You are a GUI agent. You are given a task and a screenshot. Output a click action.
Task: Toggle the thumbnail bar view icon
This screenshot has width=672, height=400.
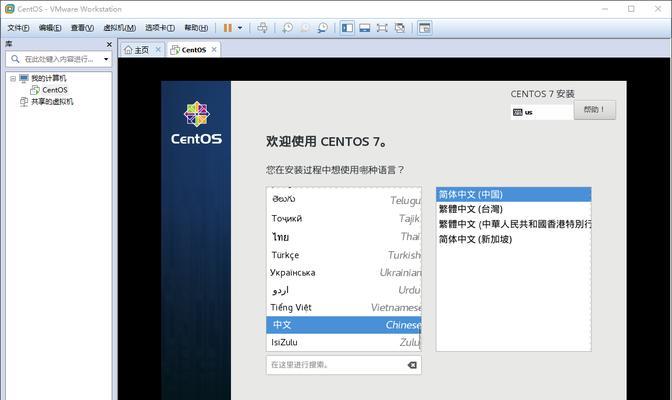pos(365,28)
